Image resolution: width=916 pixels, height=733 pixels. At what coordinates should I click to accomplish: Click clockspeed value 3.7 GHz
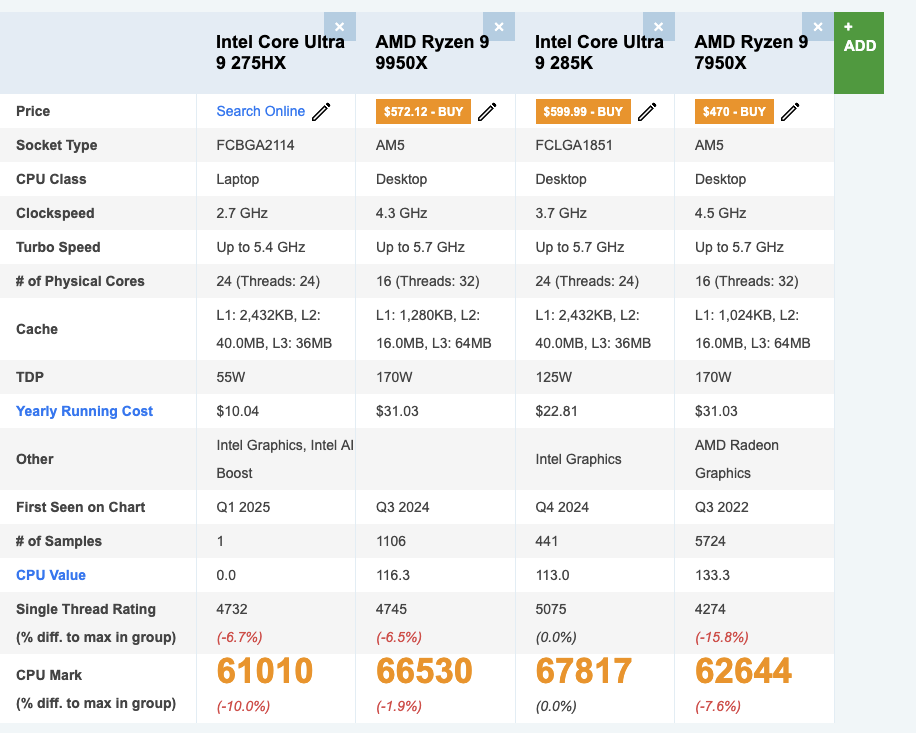[x=561, y=213]
